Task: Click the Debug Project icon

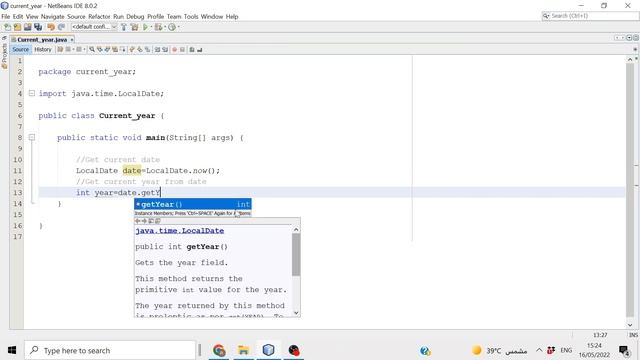Action: click(x=158, y=27)
